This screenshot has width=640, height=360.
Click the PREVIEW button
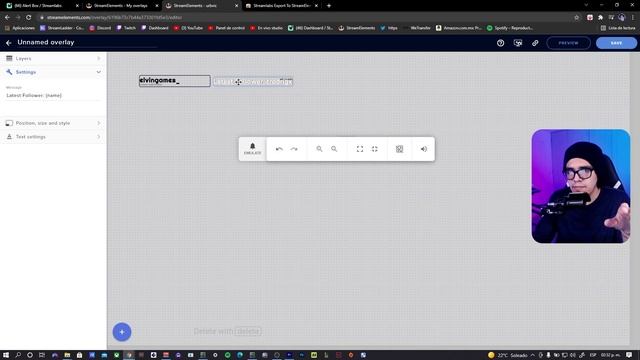(x=568, y=43)
